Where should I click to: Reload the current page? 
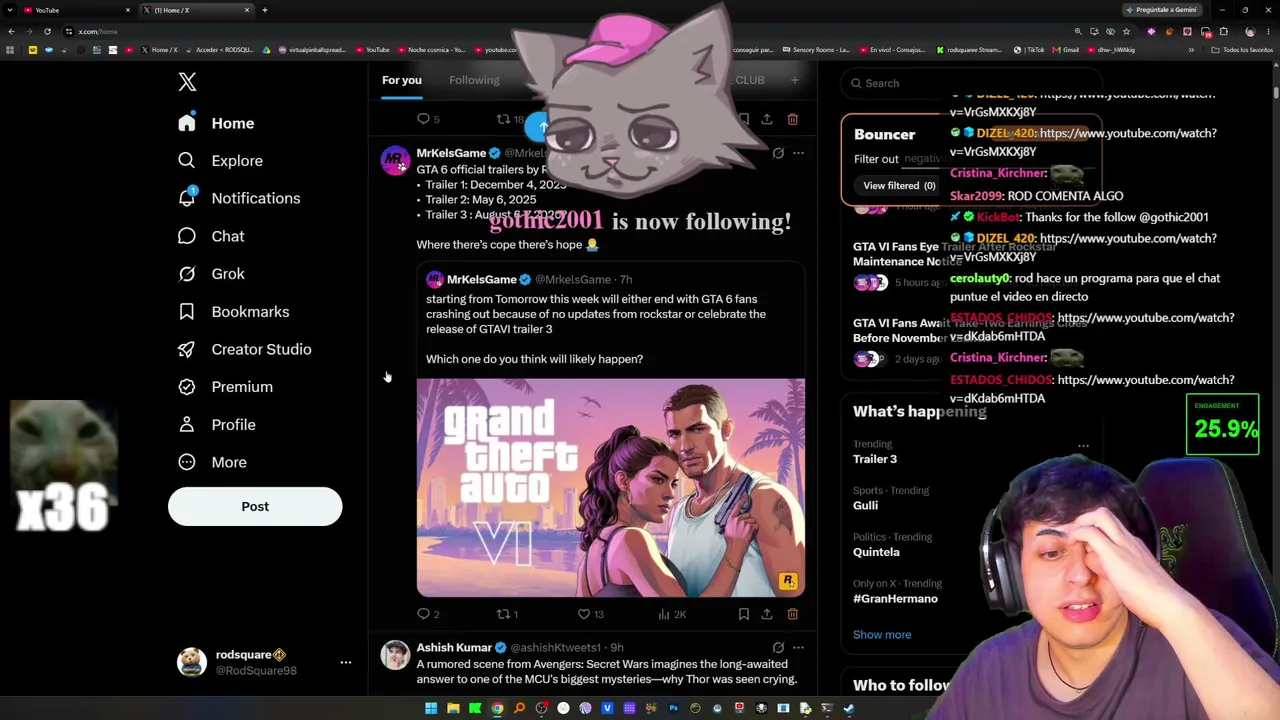[47, 31]
